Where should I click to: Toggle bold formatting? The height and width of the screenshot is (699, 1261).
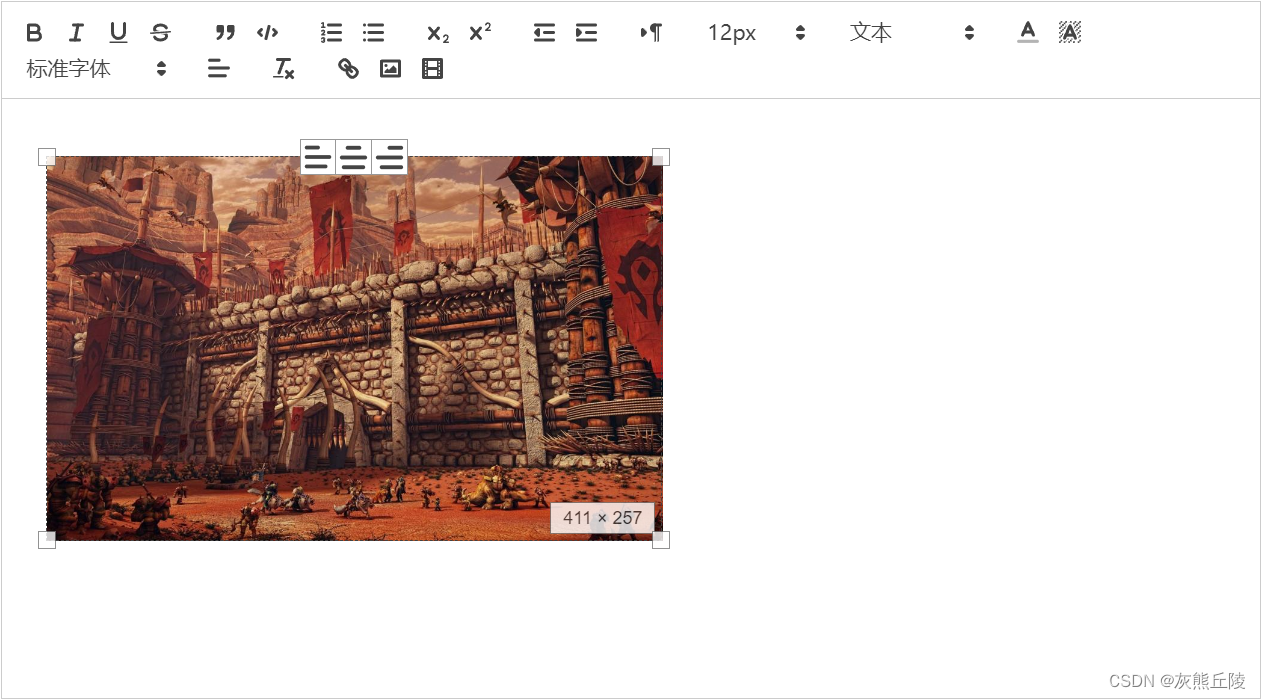[34, 33]
